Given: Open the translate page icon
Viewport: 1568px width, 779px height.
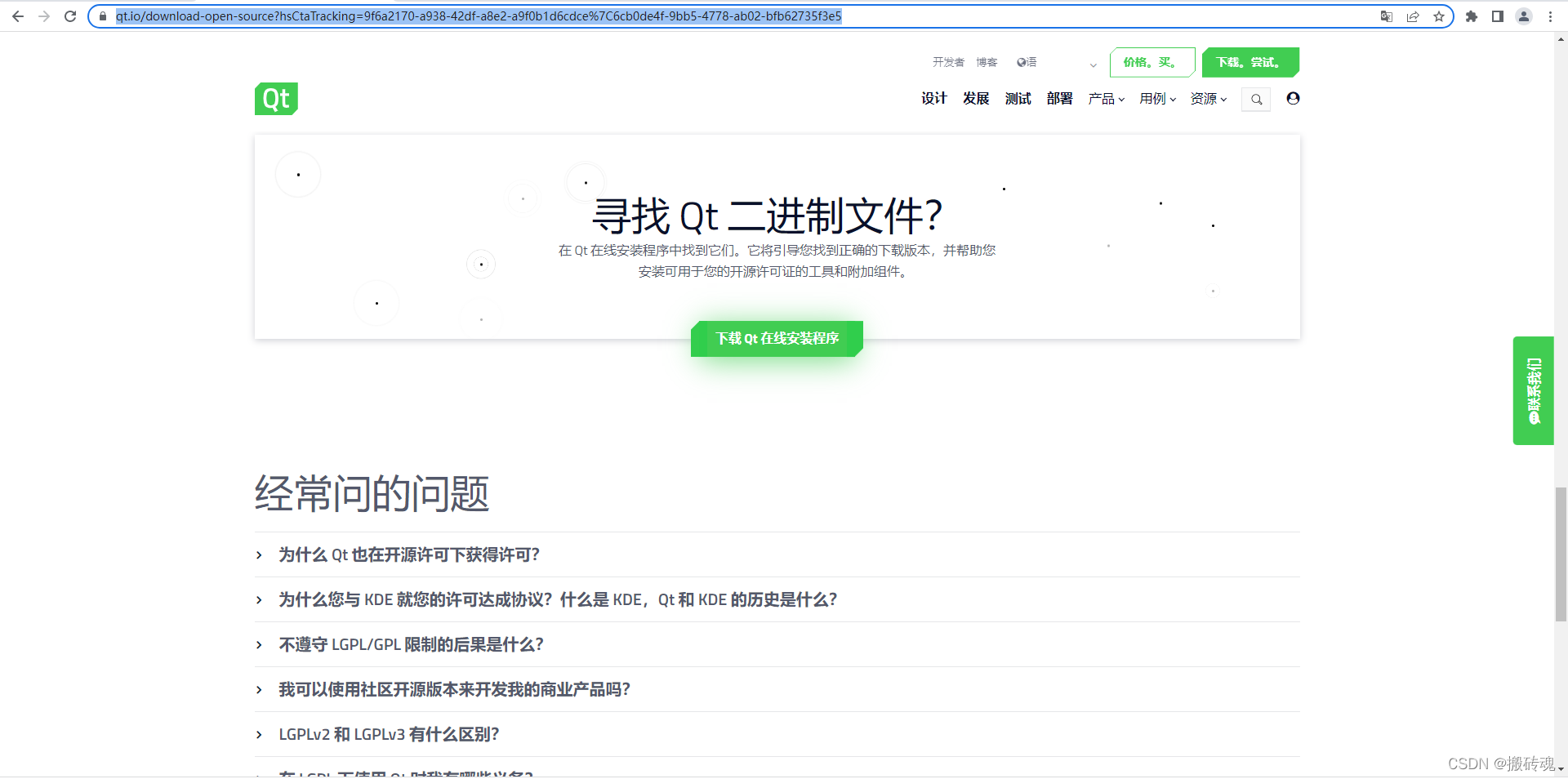Looking at the screenshot, I should (x=1387, y=16).
